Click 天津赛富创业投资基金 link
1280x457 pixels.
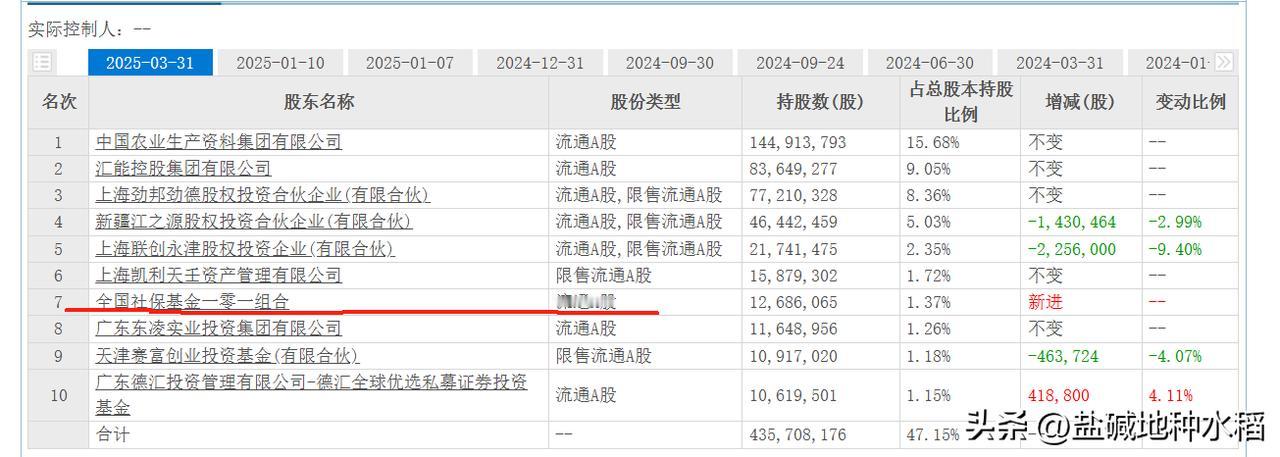click(x=227, y=354)
